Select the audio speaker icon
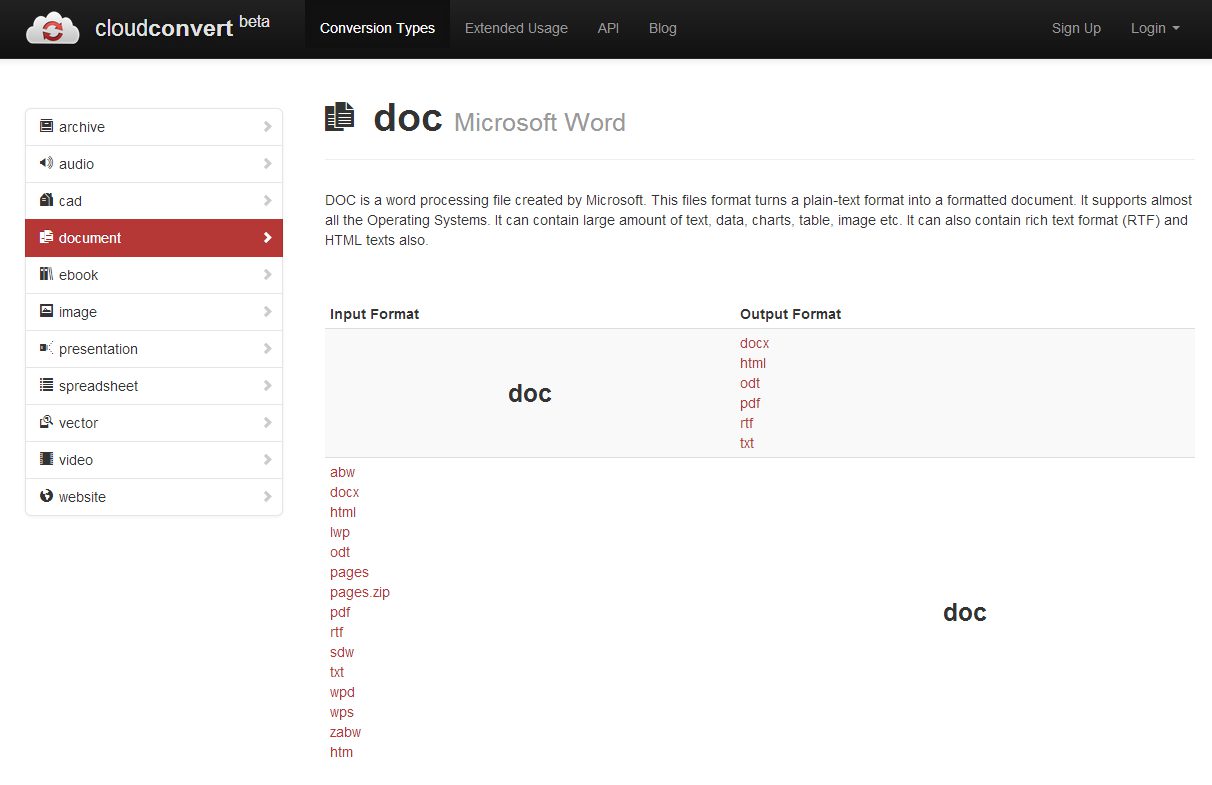The image size is (1212, 785). pyautogui.click(x=46, y=163)
